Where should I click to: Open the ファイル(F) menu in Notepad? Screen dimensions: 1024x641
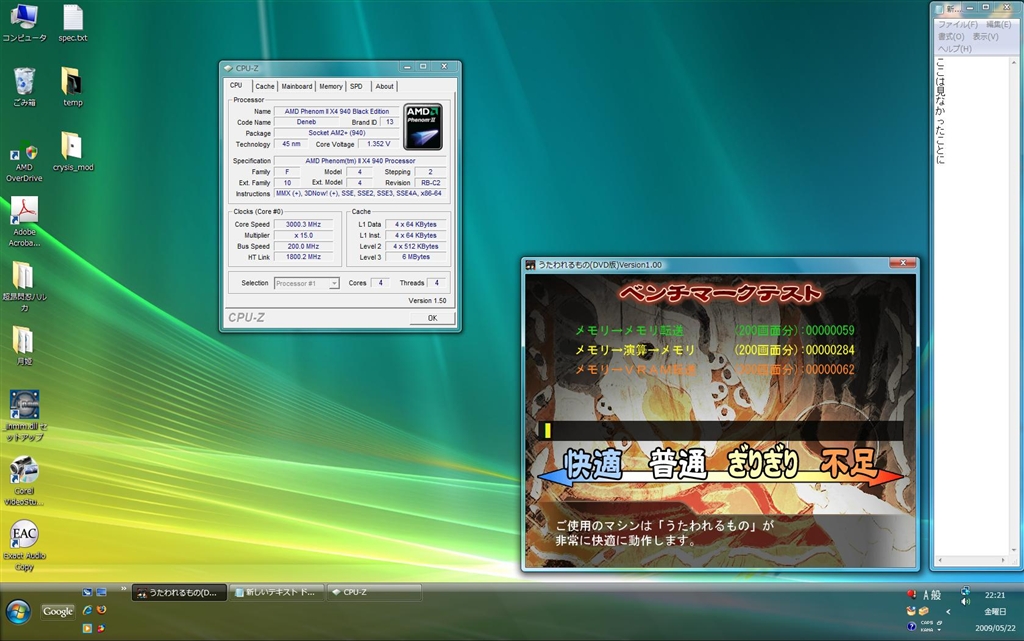pos(957,24)
